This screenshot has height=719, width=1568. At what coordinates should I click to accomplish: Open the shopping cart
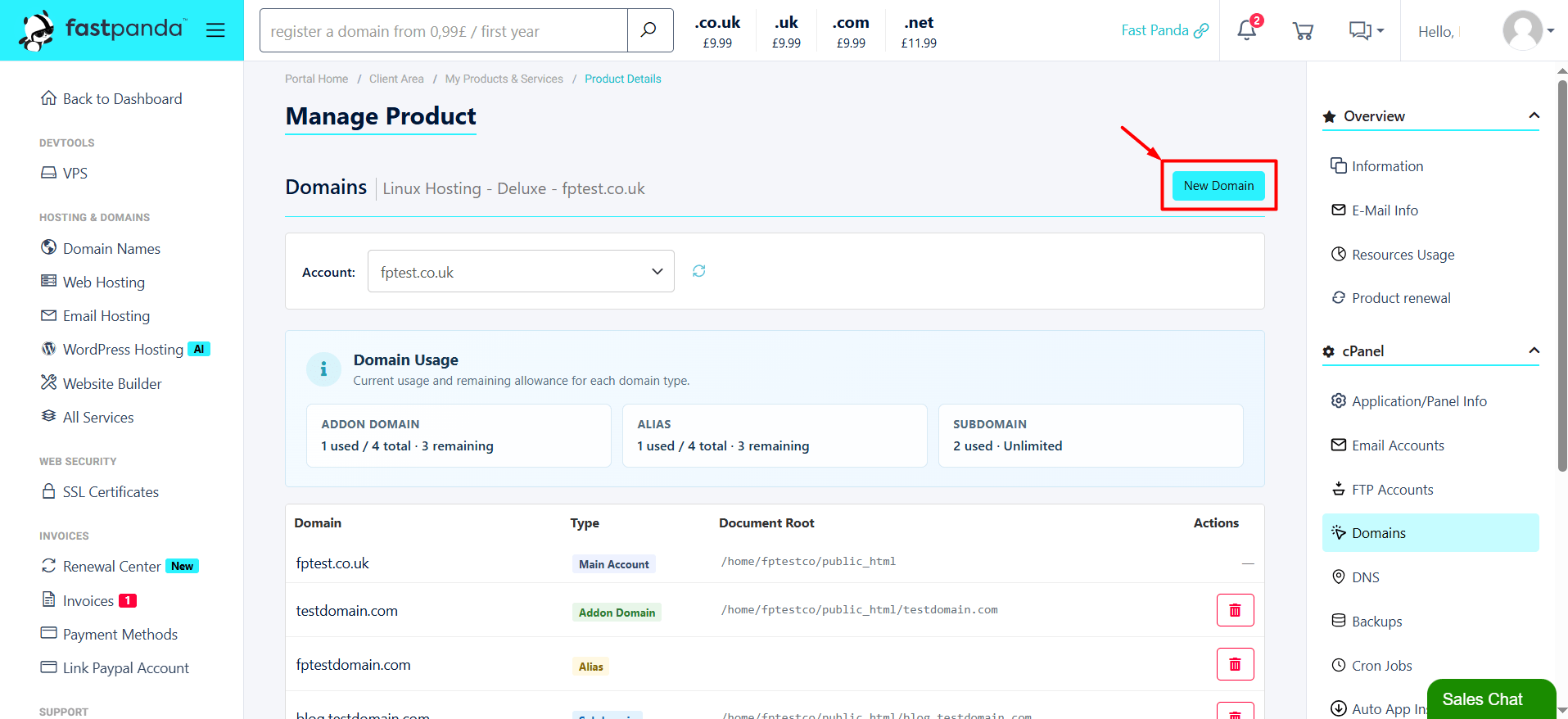click(x=1303, y=31)
